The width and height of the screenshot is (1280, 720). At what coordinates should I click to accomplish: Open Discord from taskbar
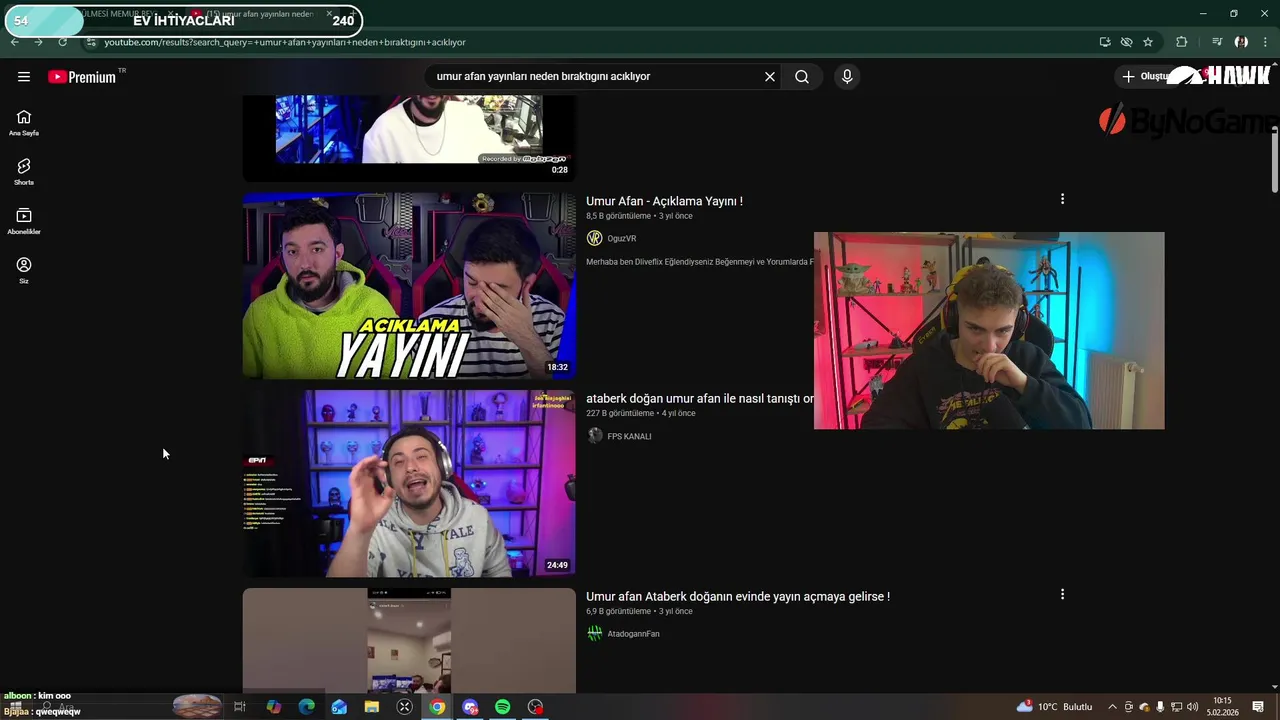pyautogui.click(x=470, y=707)
